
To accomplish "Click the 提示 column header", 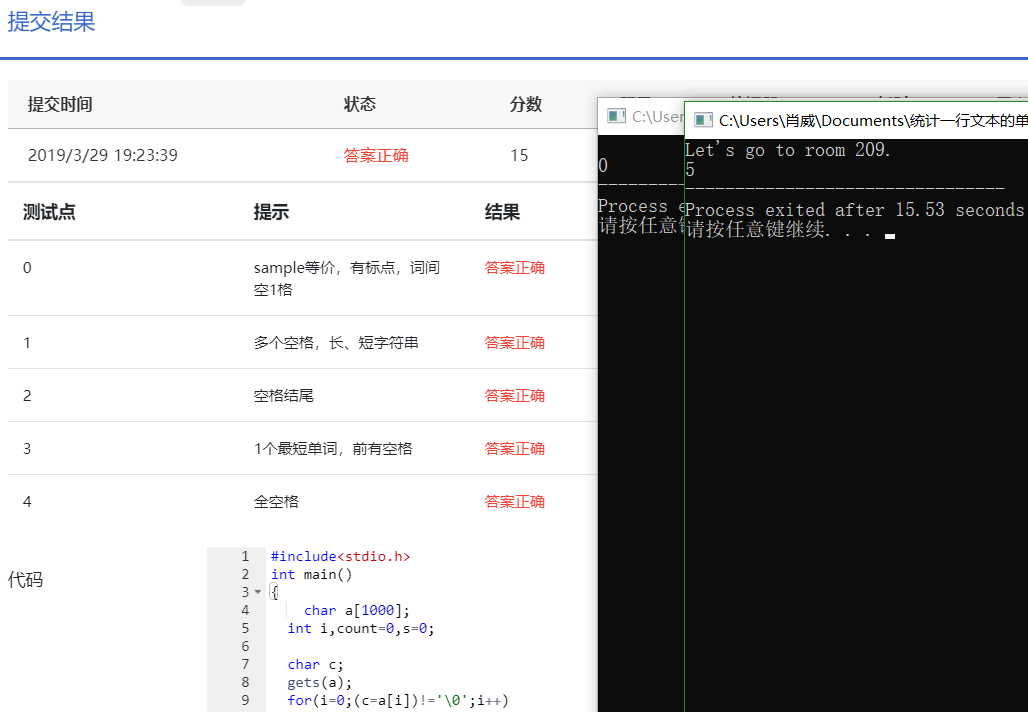I will pyautogui.click(x=271, y=212).
